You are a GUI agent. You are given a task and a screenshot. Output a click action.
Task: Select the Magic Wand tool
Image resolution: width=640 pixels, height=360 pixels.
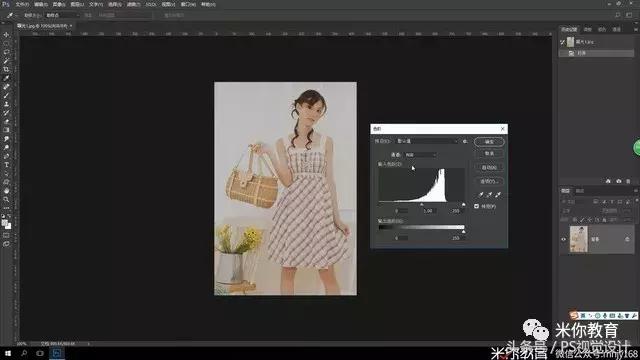(6, 61)
